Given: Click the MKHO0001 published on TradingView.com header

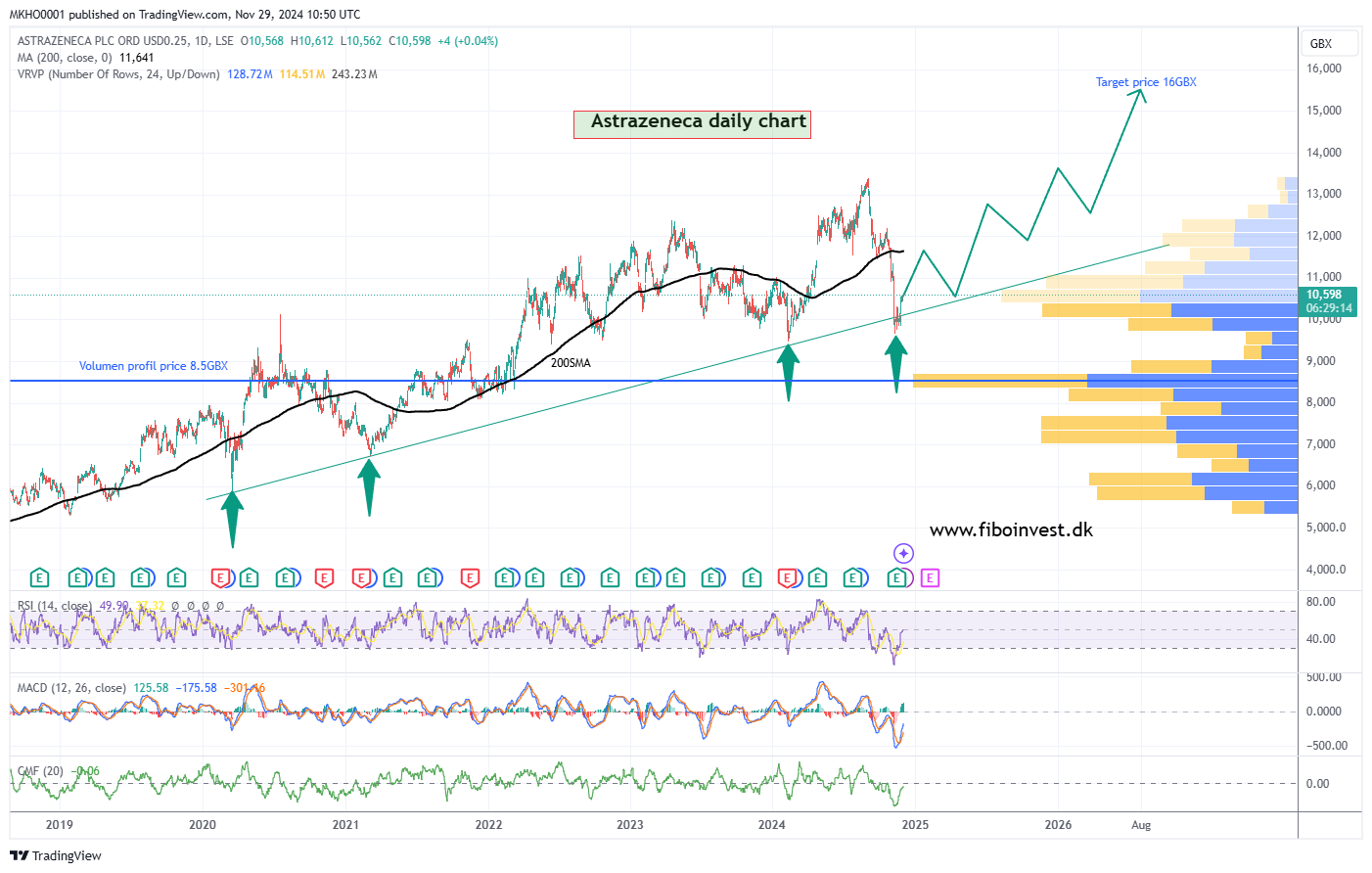Looking at the screenshot, I should [x=185, y=15].
